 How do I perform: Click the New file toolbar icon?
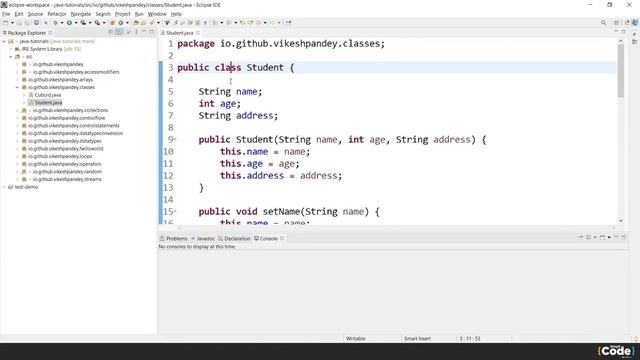tap(6, 23)
